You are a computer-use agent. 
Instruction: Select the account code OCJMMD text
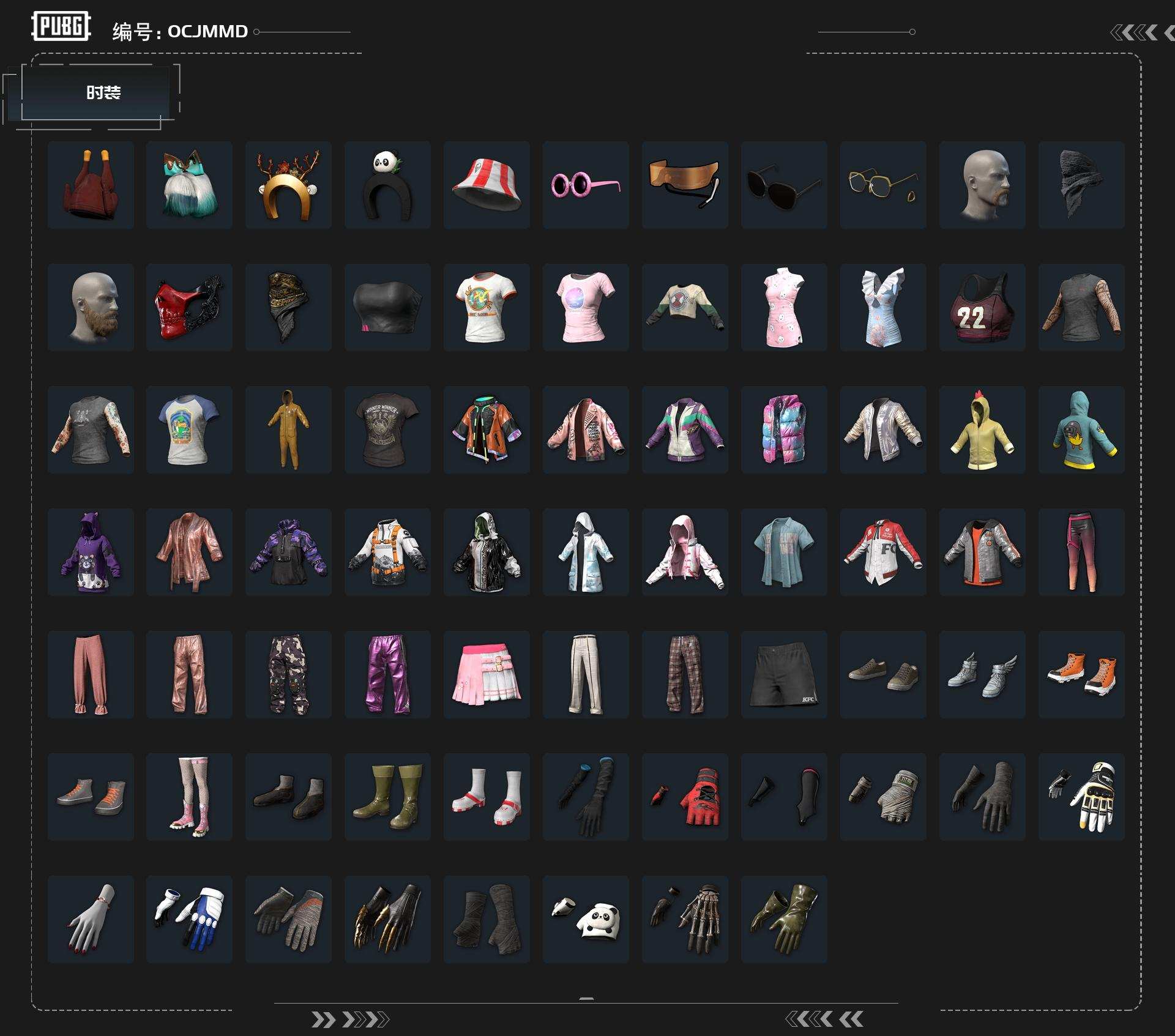coord(207,31)
